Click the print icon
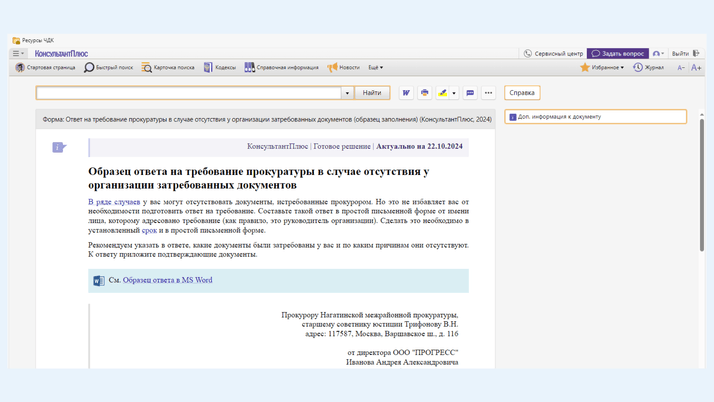714x402 pixels. tap(424, 93)
